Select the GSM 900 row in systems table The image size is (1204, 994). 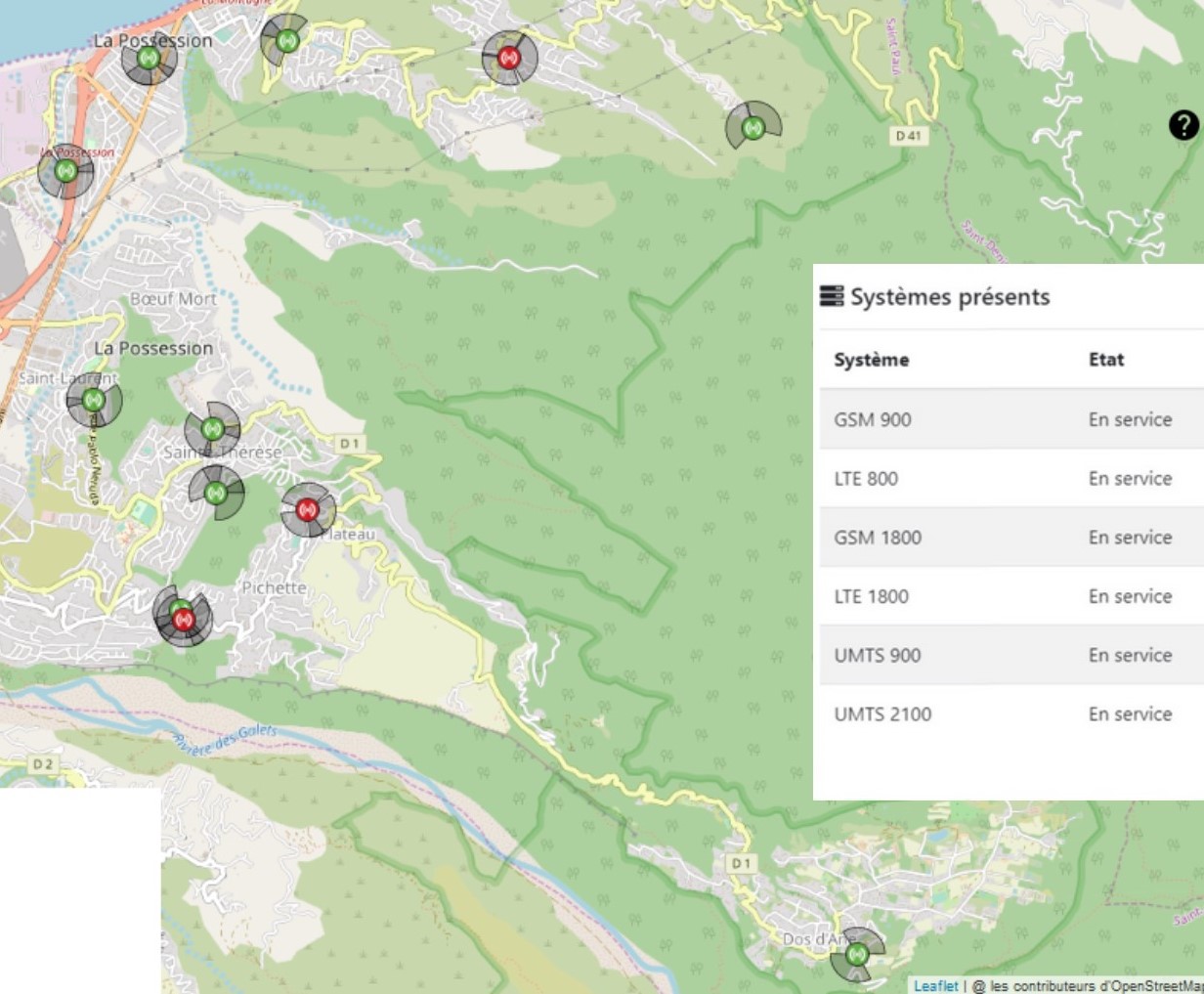pos(1009,419)
